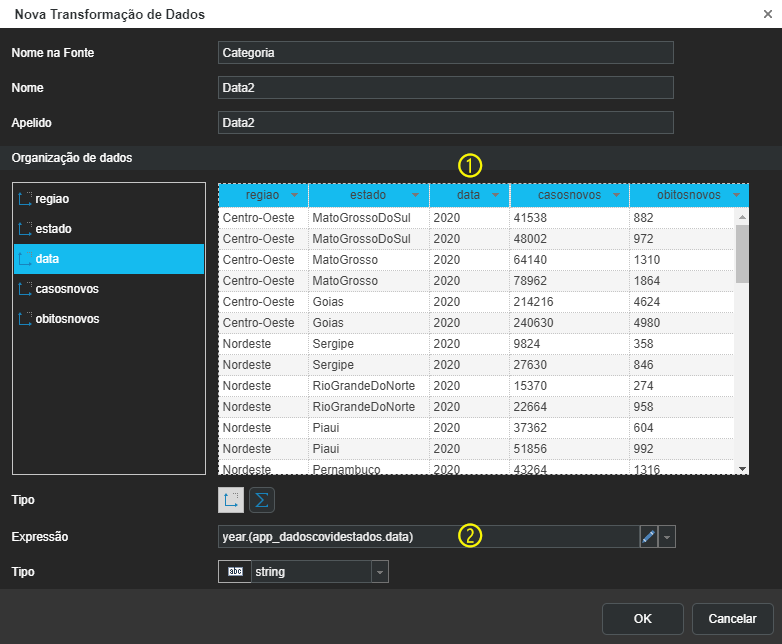Click cell with value 15370
Image resolution: width=782 pixels, height=644 pixels.
(x=570, y=386)
